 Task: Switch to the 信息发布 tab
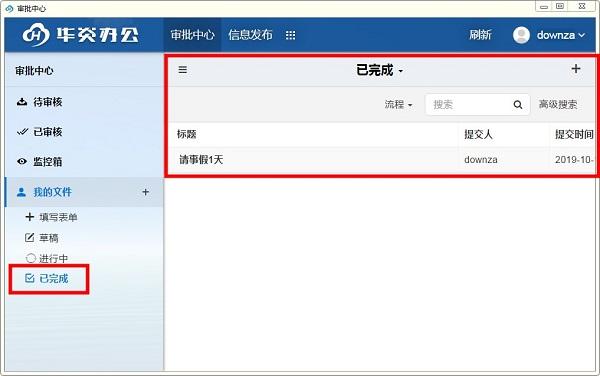250,35
